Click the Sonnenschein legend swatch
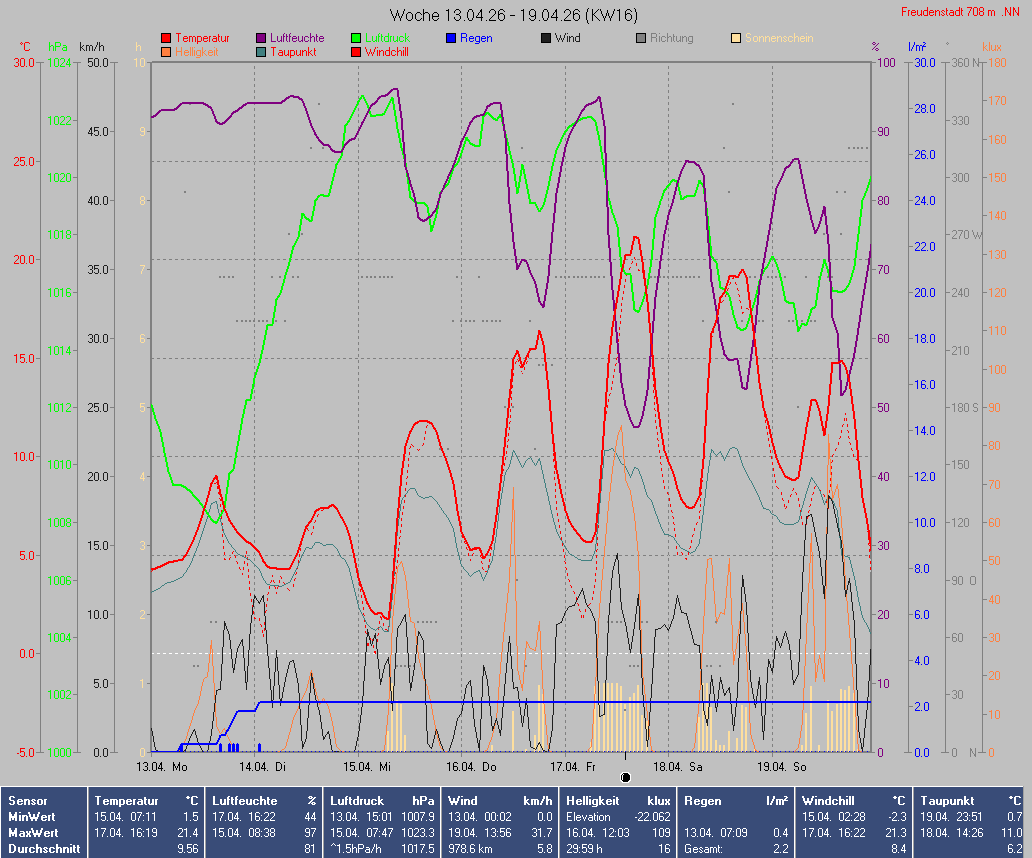The image size is (1032, 858). coord(736,39)
